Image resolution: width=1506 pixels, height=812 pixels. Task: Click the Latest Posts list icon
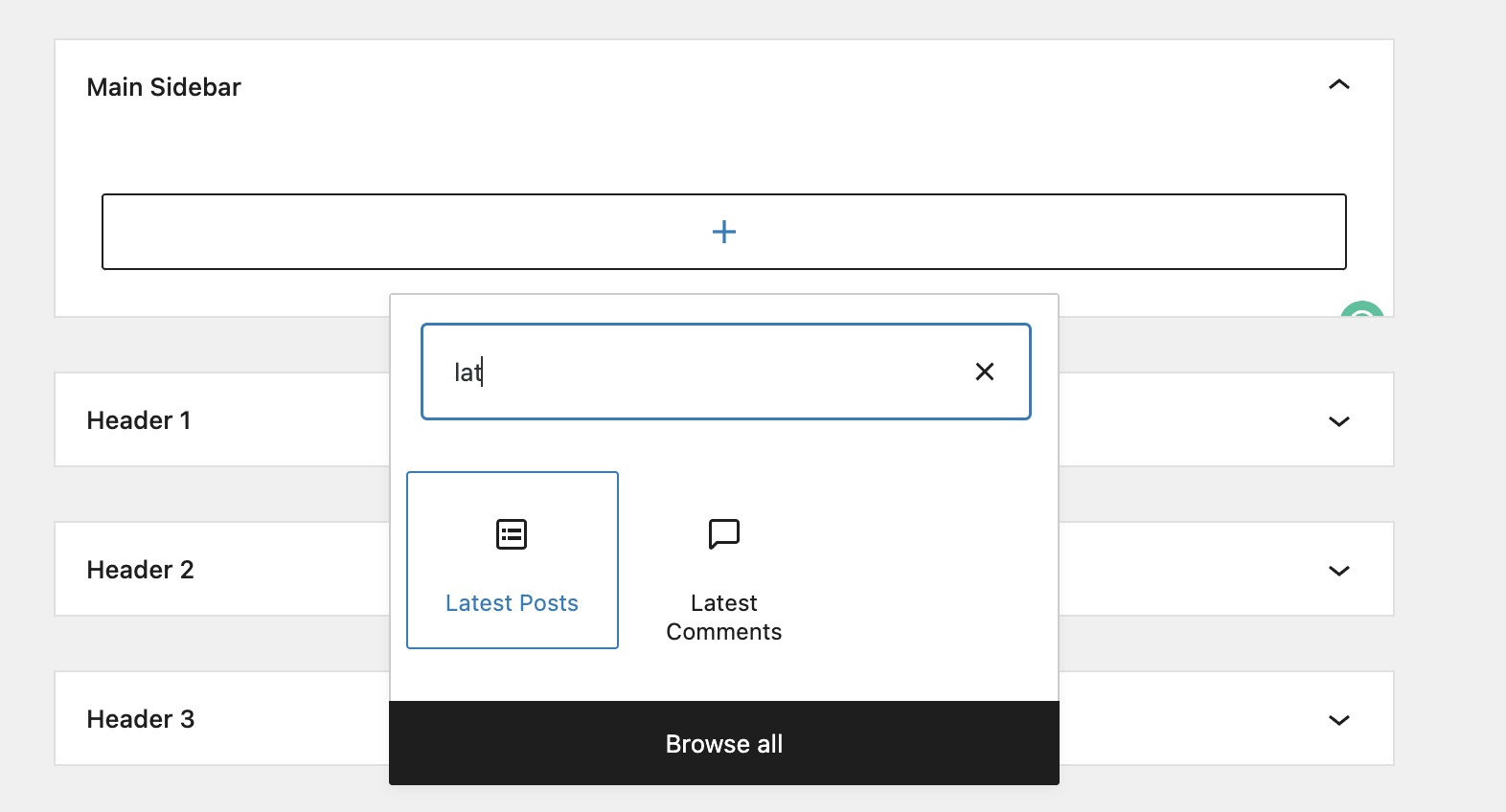click(512, 534)
